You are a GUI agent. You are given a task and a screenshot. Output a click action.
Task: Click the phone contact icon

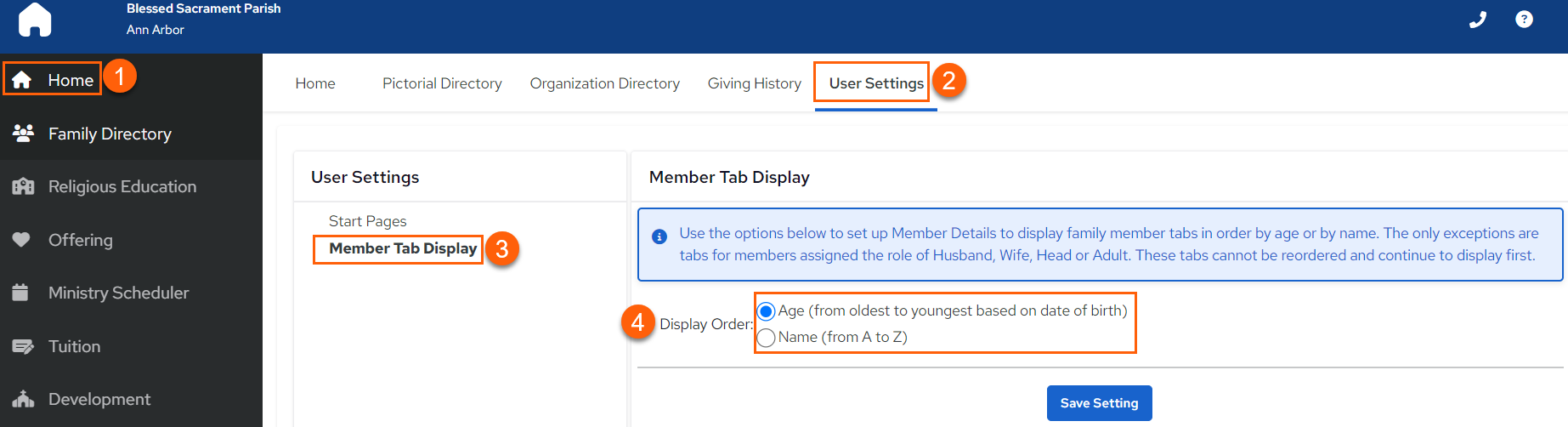click(x=1478, y=20)
